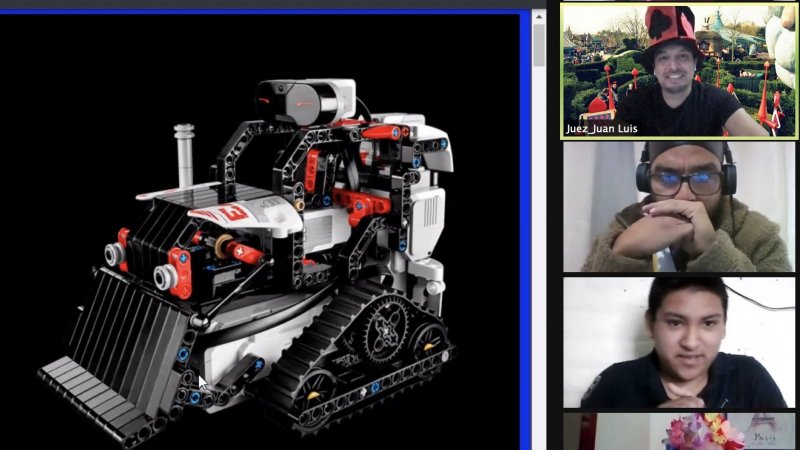Select participant in dark polo video tile

tap(679, 342)
